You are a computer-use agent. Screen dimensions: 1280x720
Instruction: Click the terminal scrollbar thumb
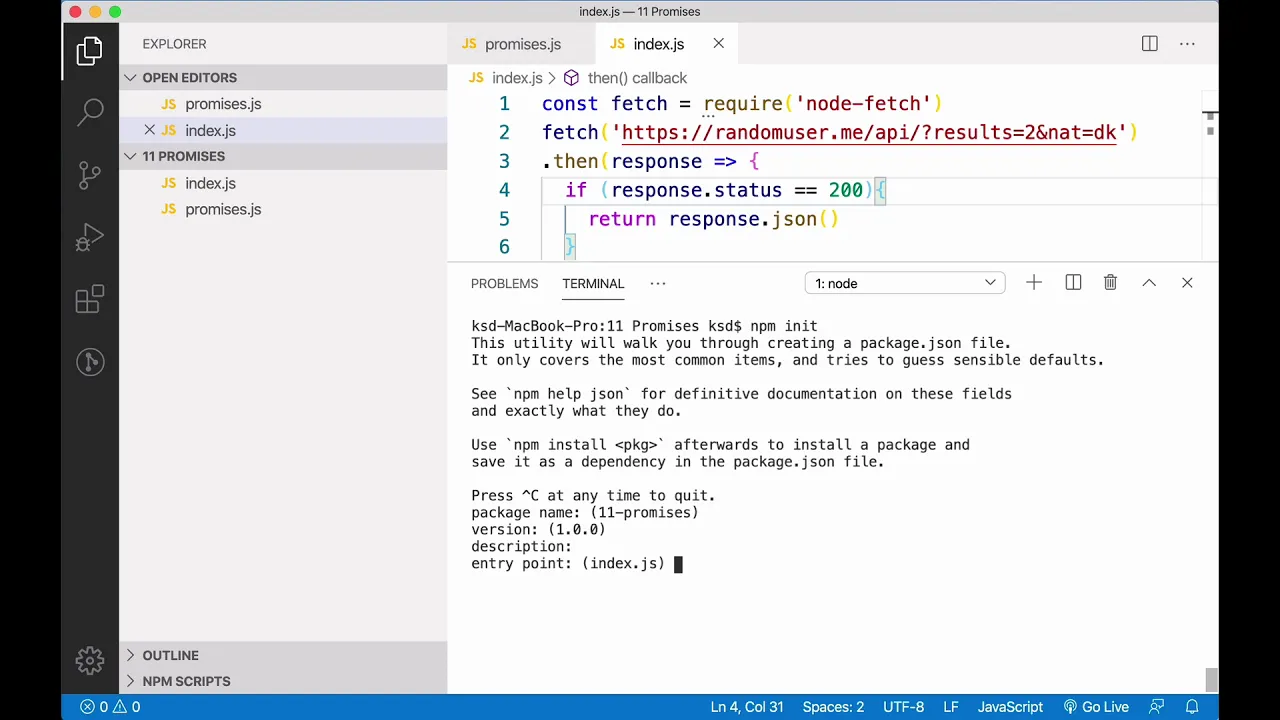1211,679
